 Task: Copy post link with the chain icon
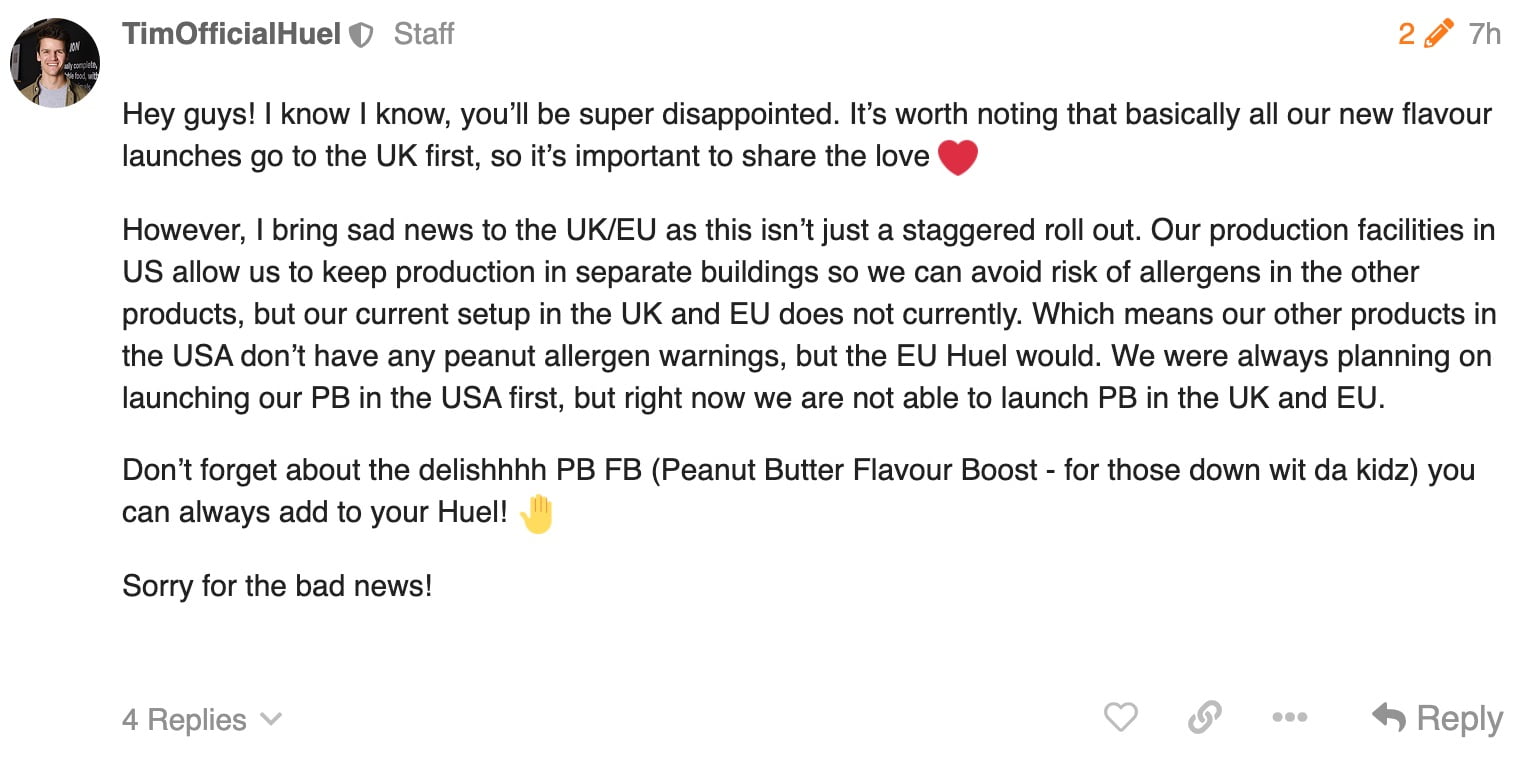[x=1205, y=717]
